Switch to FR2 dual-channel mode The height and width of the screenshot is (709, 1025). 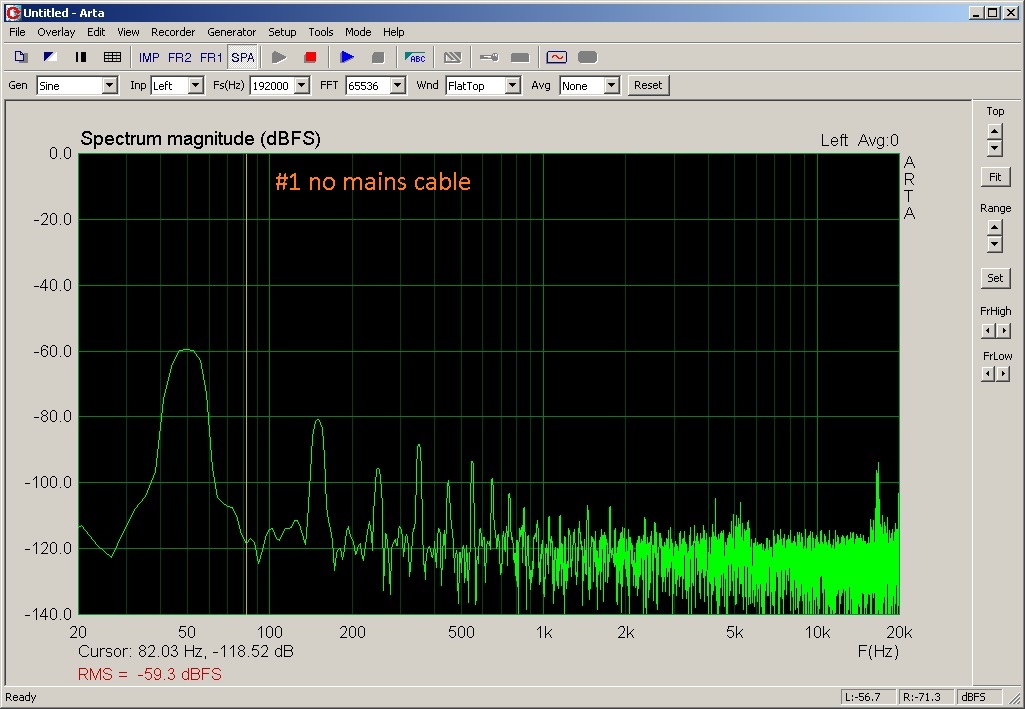(180, 58)
